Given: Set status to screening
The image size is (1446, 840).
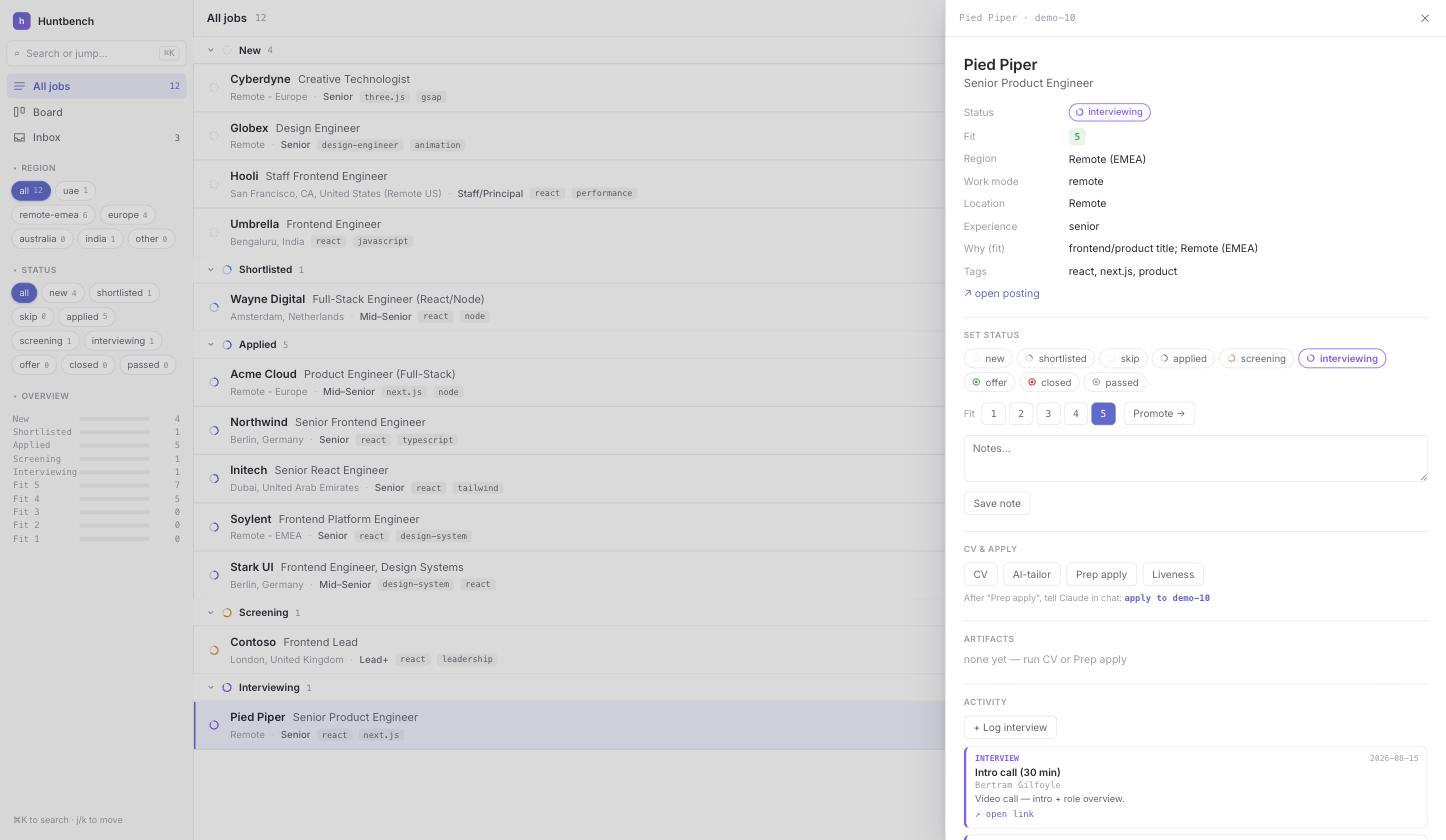Looking at the screenshot, I should (1256, 358).
